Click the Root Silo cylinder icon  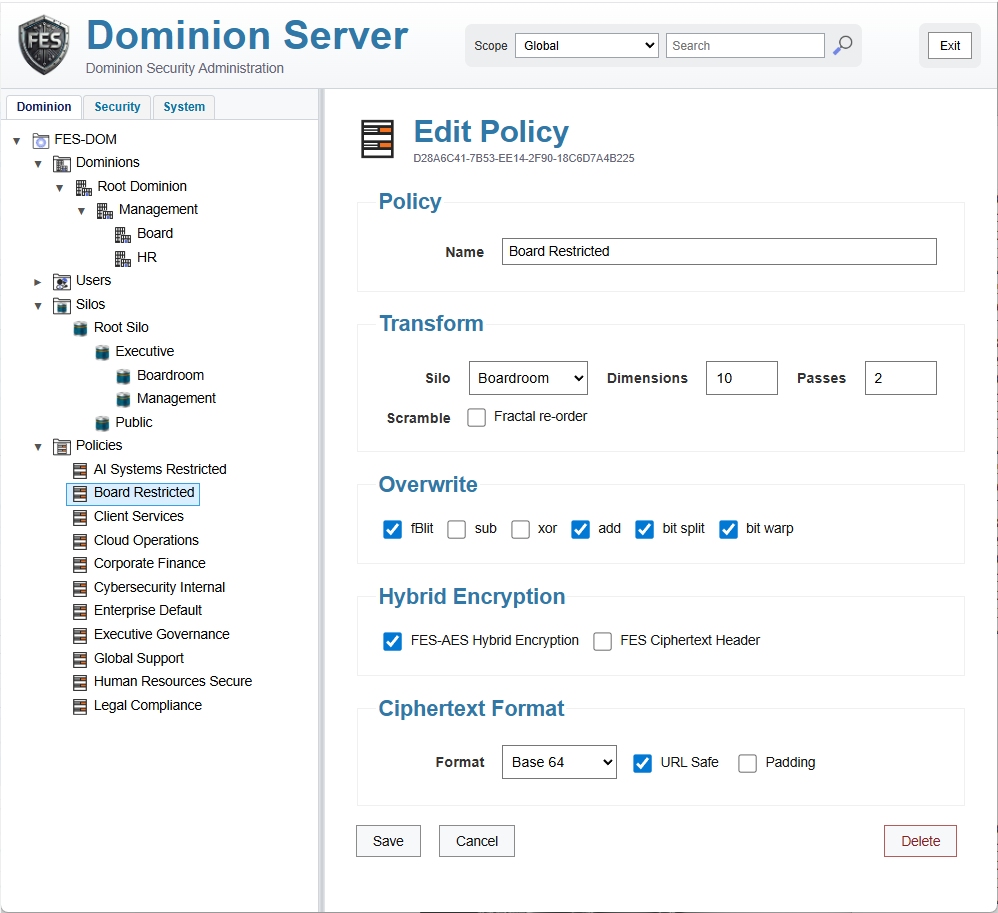[80, 329]
